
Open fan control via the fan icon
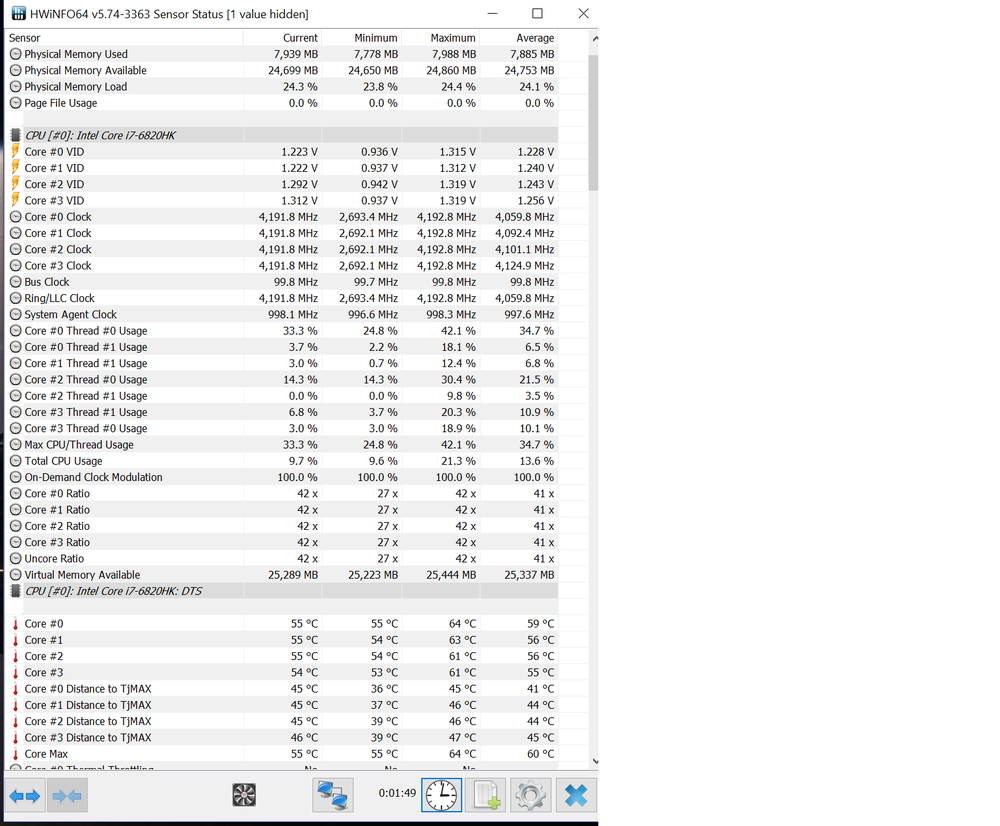[x=244, y=795]
